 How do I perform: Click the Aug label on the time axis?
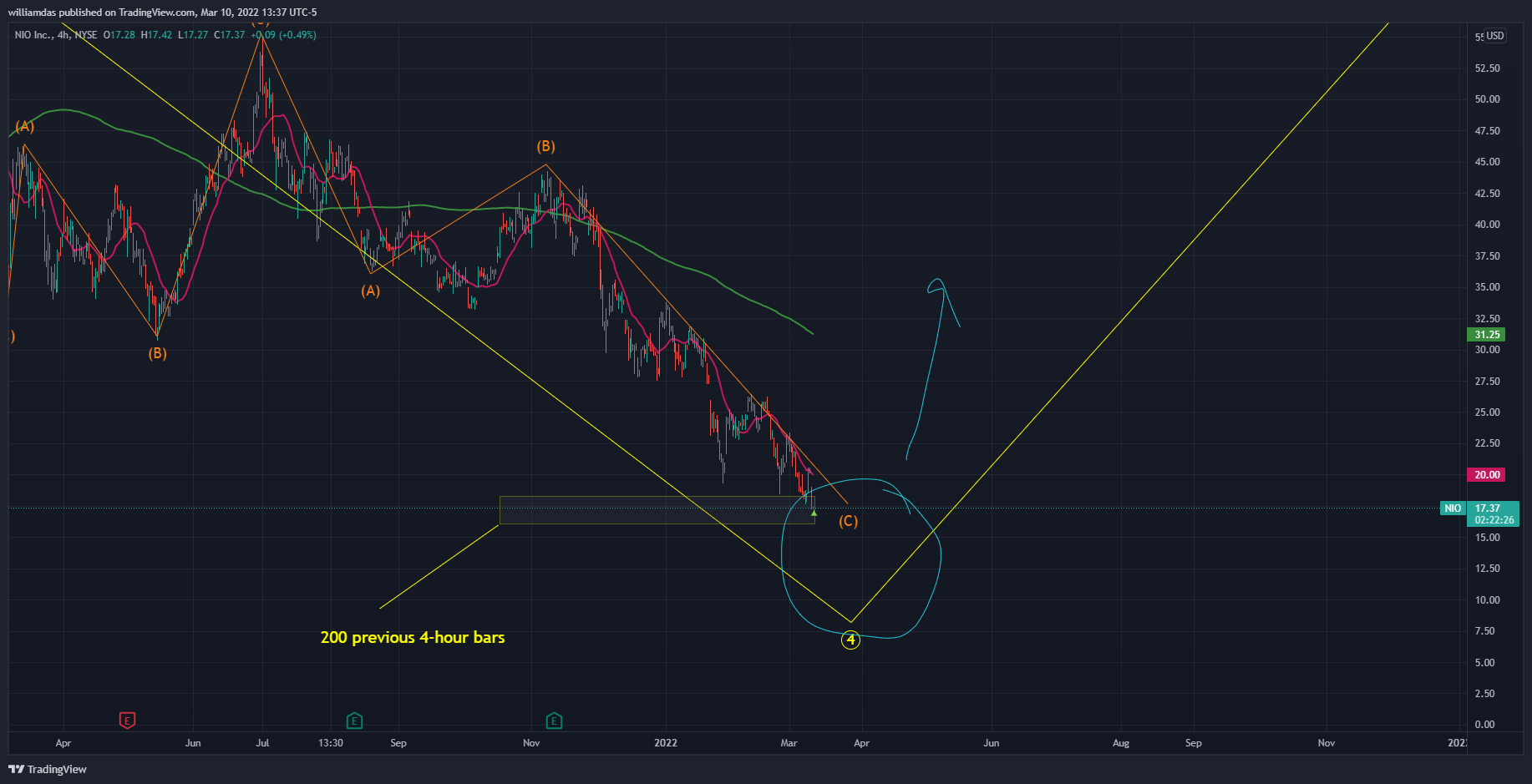[1121, 743]
